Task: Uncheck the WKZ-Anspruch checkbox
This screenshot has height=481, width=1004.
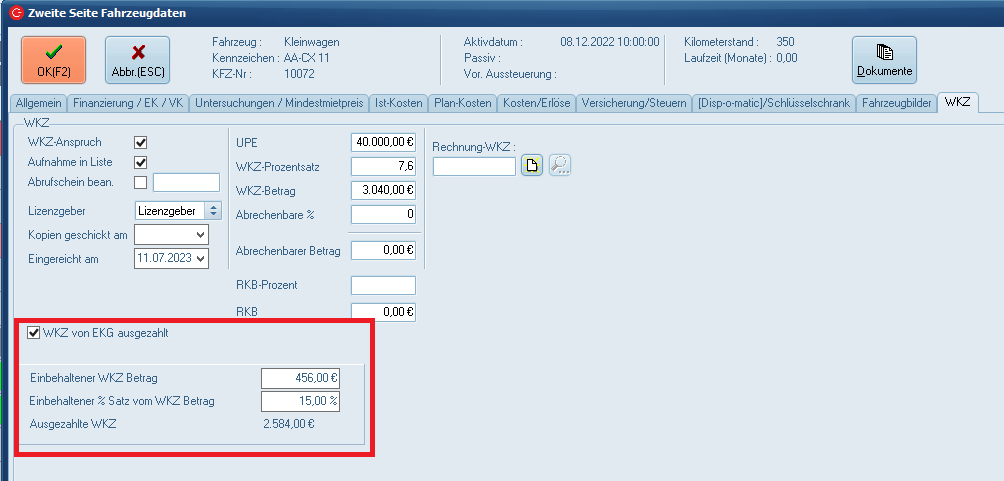Action: click(x=141, y=143)
